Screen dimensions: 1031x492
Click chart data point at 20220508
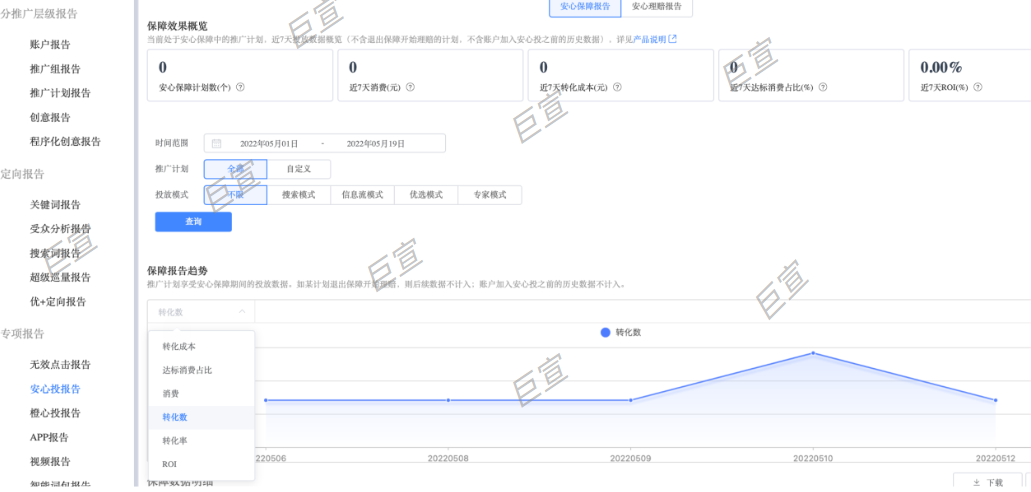(448, 400)
